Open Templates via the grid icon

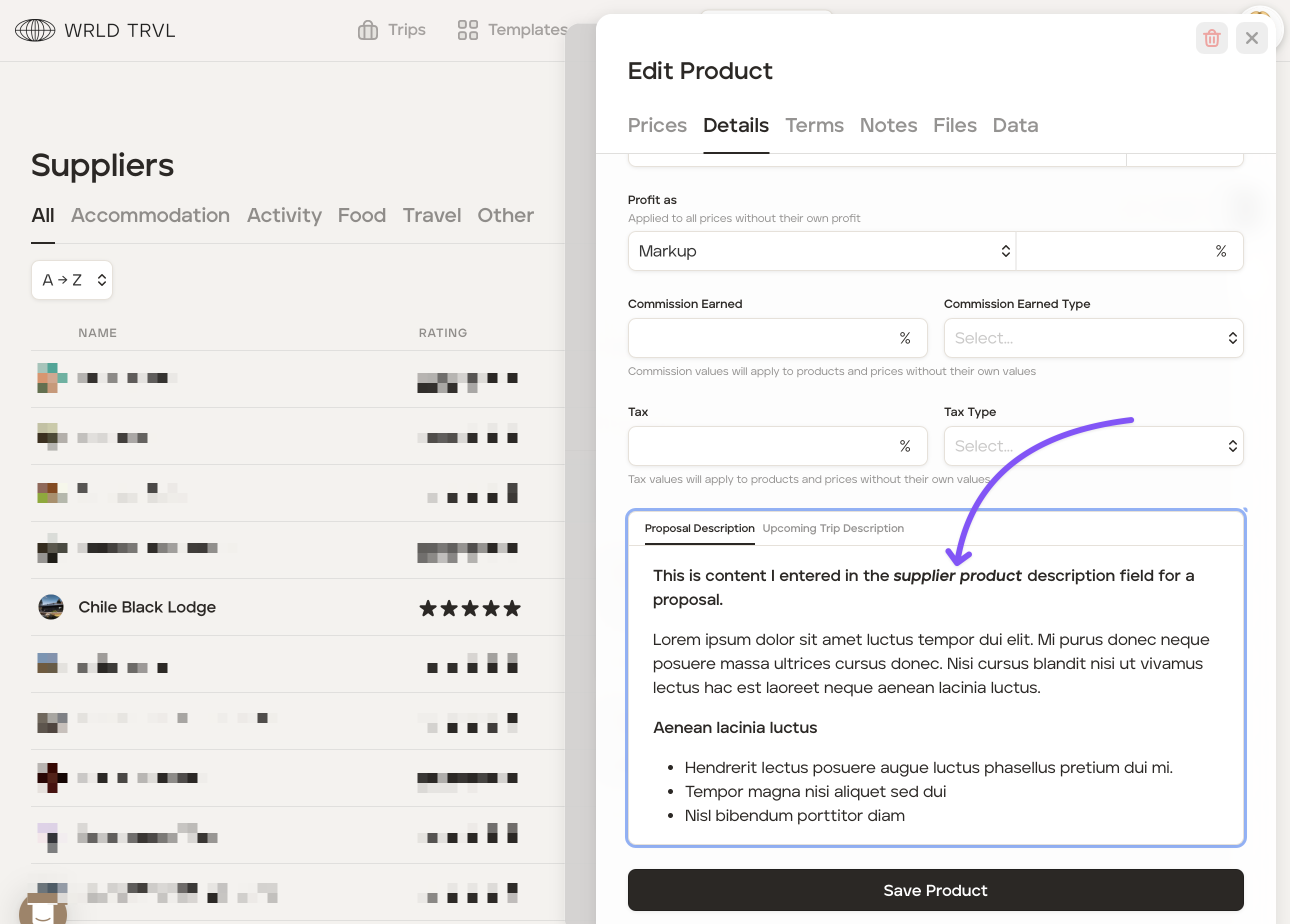pos(467,30)
